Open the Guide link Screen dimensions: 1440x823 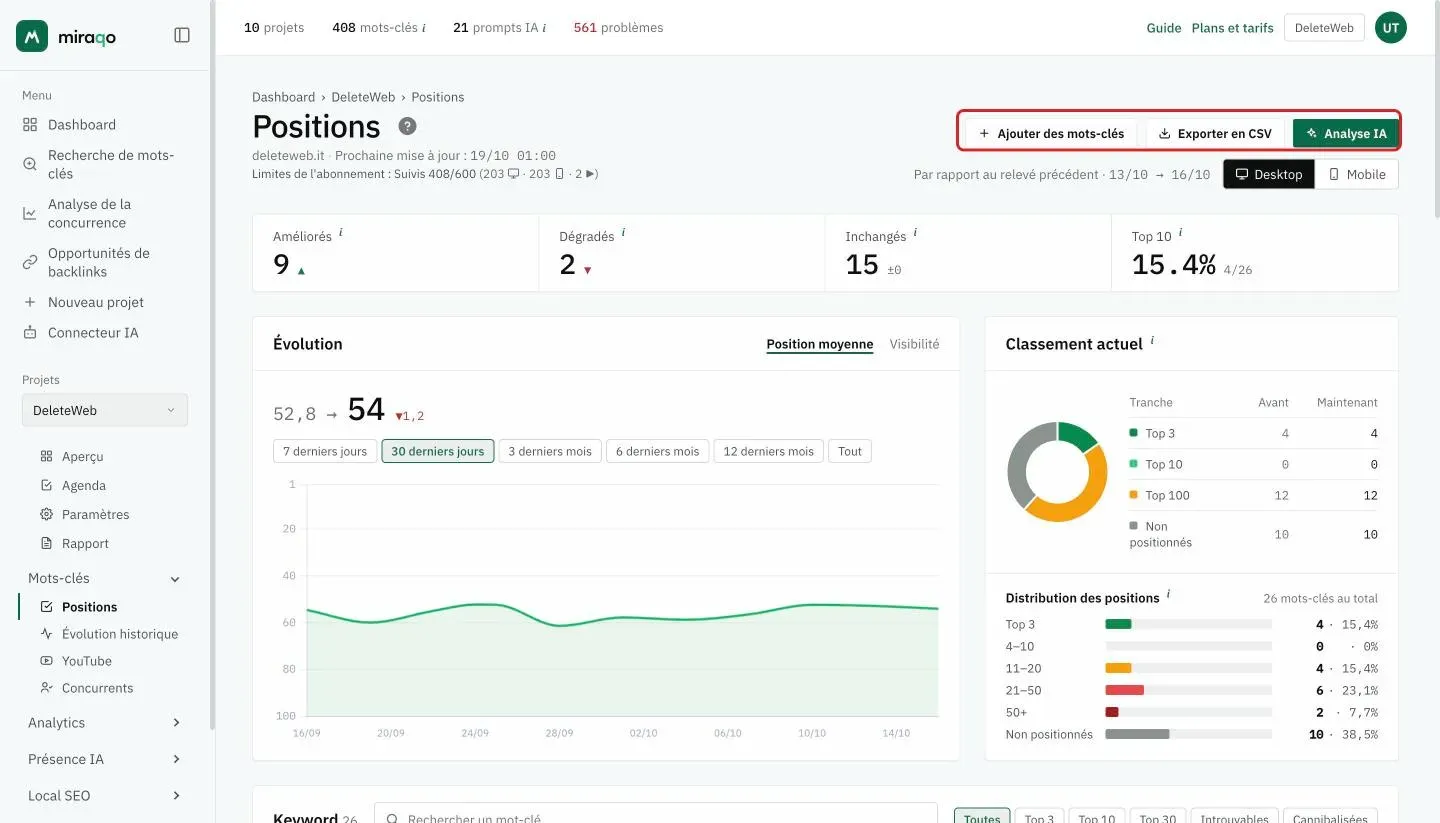(1164, 28)
